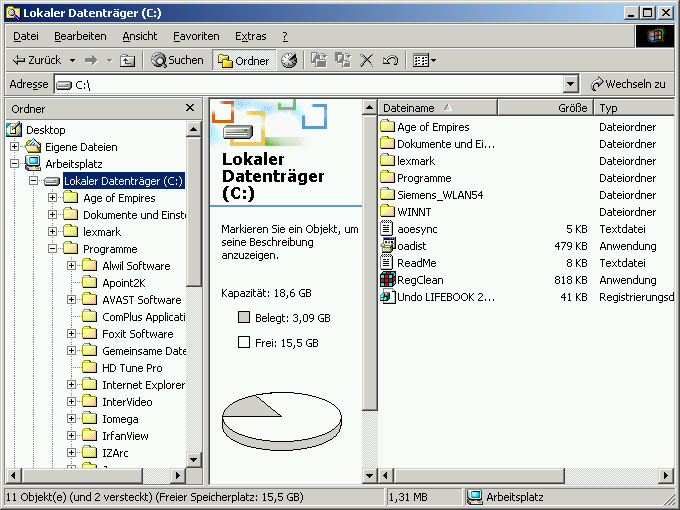Click the Forward arrow toolbar icon
680x510 pixels.
coord(91,60)
